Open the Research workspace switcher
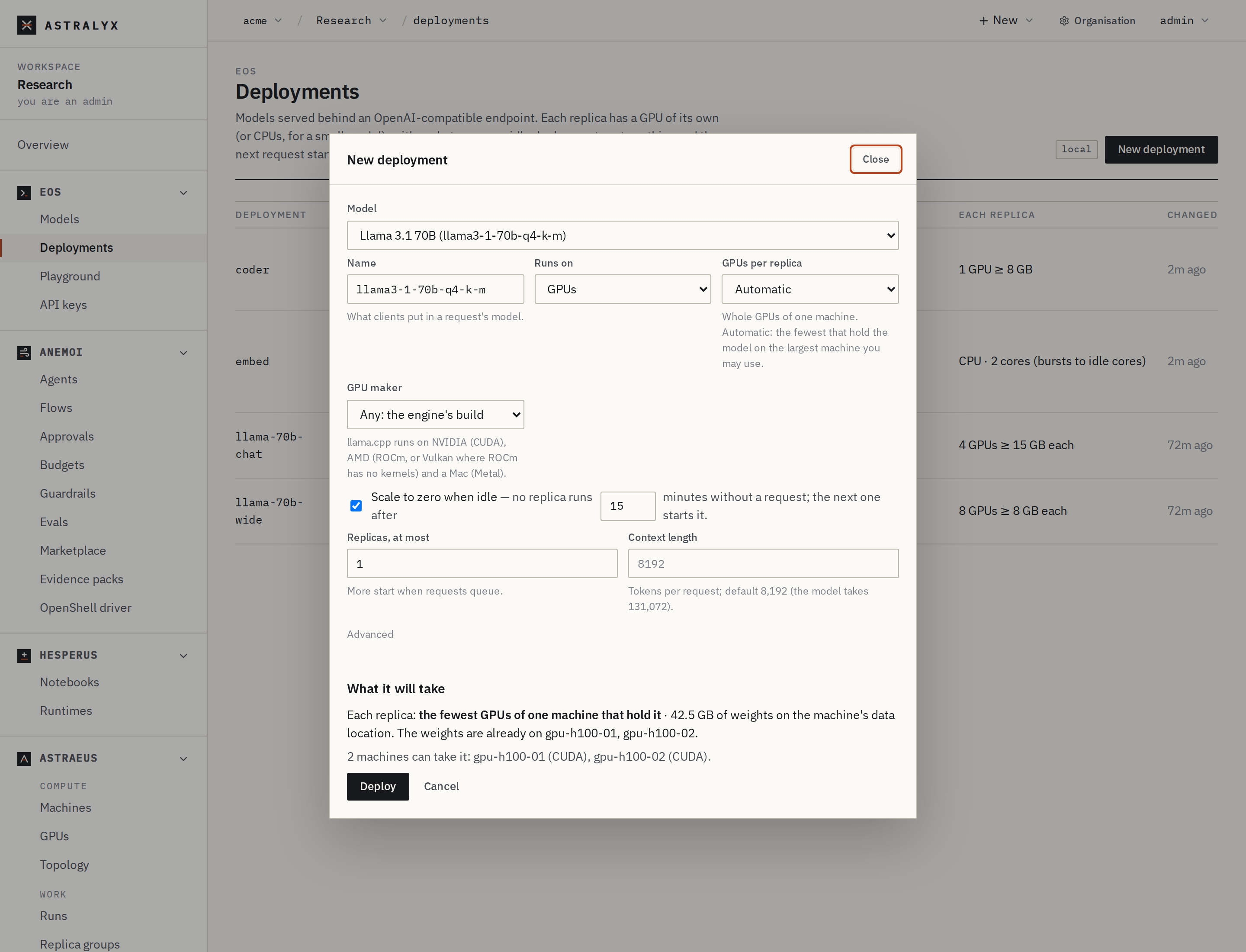The height and width of the screenshot is (952, 1246). click(x=351, y=20)
